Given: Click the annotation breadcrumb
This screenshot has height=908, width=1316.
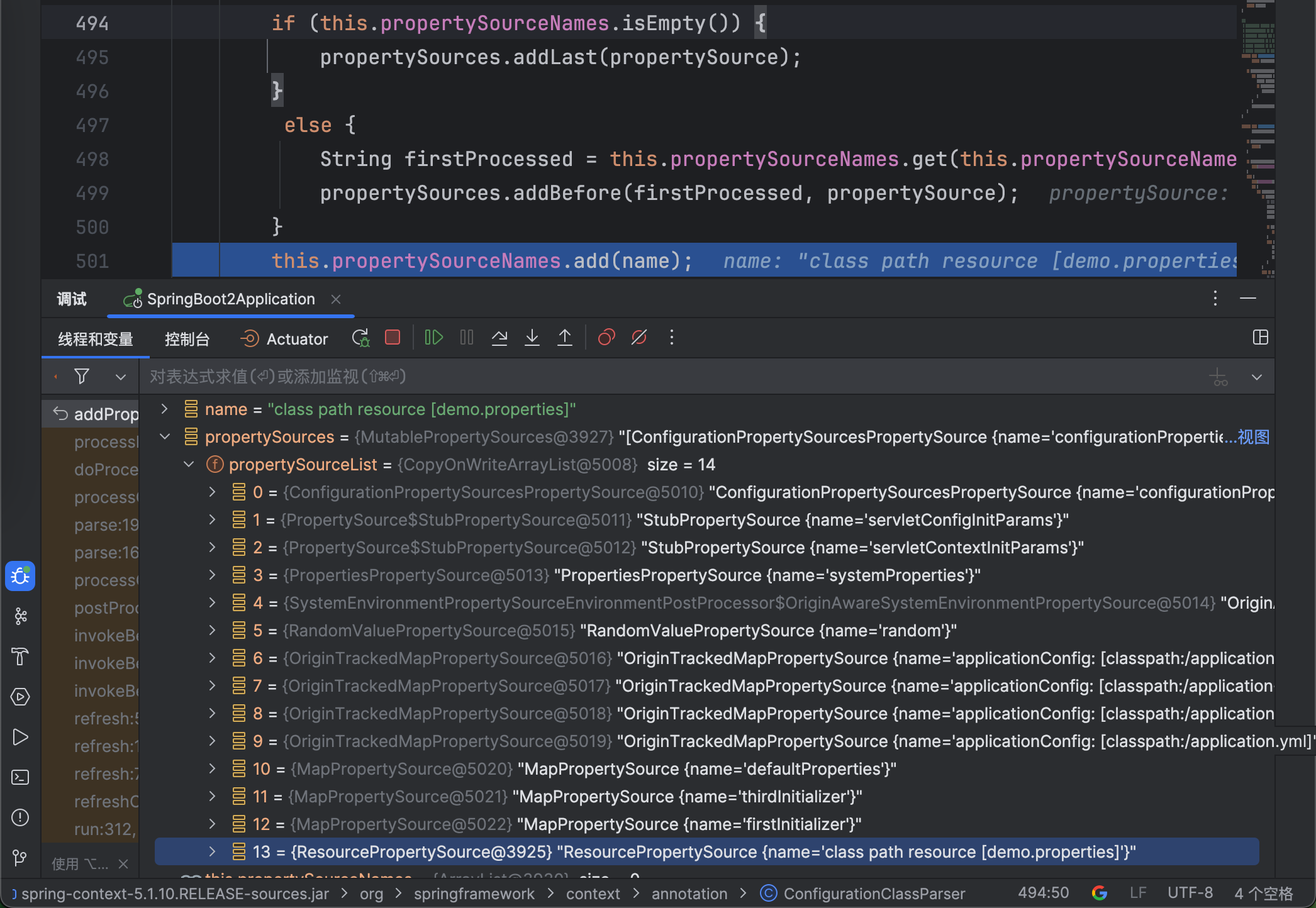Looking at the screenshot, I should 689,894.
